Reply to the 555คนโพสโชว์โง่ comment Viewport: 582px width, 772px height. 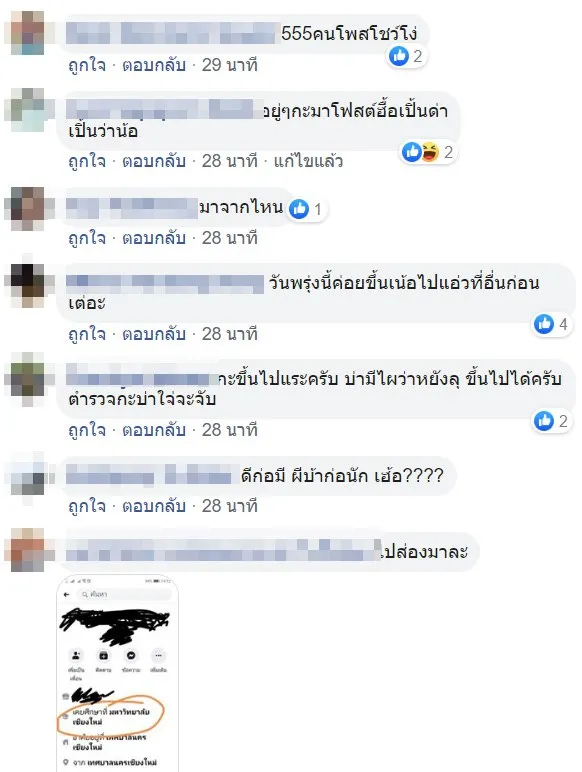tap(154, 65)
